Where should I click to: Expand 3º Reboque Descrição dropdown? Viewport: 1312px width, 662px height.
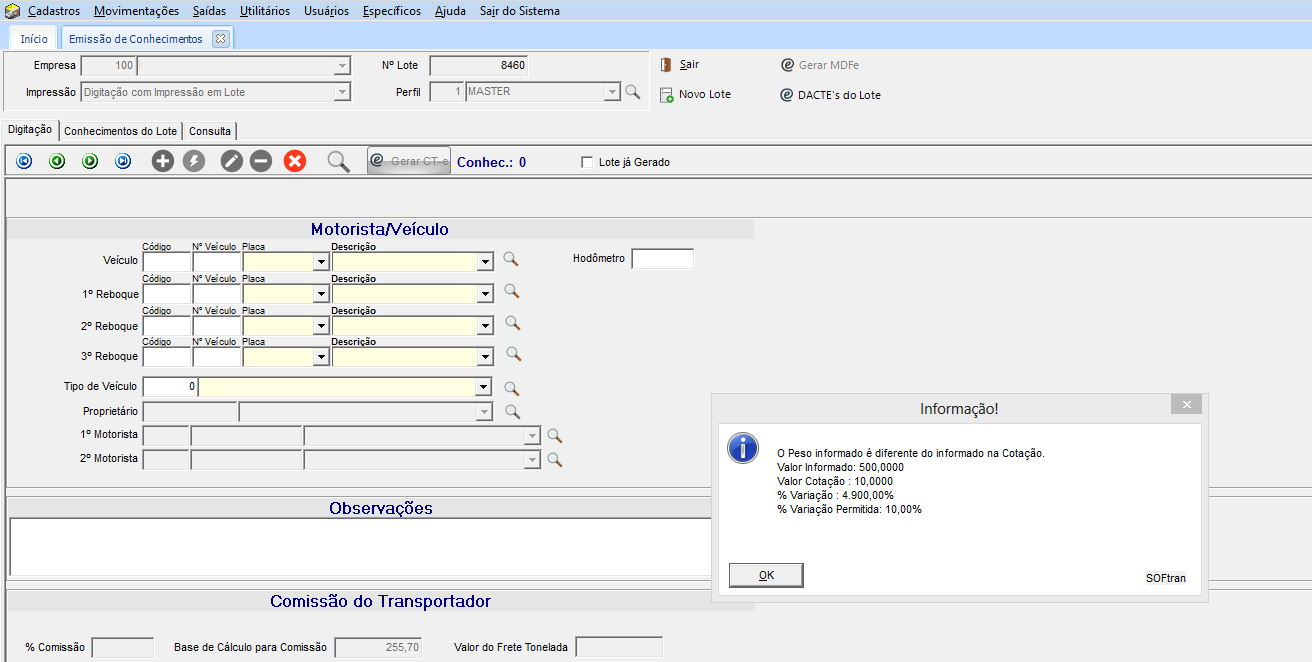pyautogui.click(x=485, y=357)
